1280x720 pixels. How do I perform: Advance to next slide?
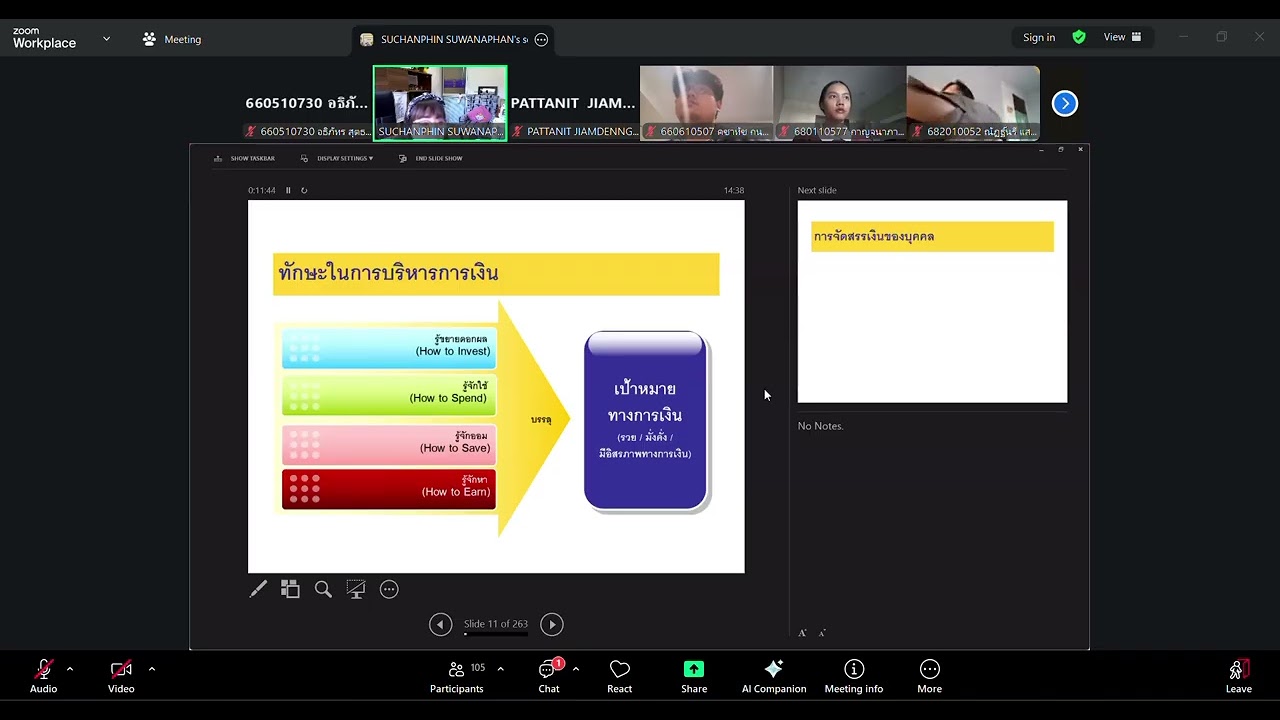coord(551,624)
